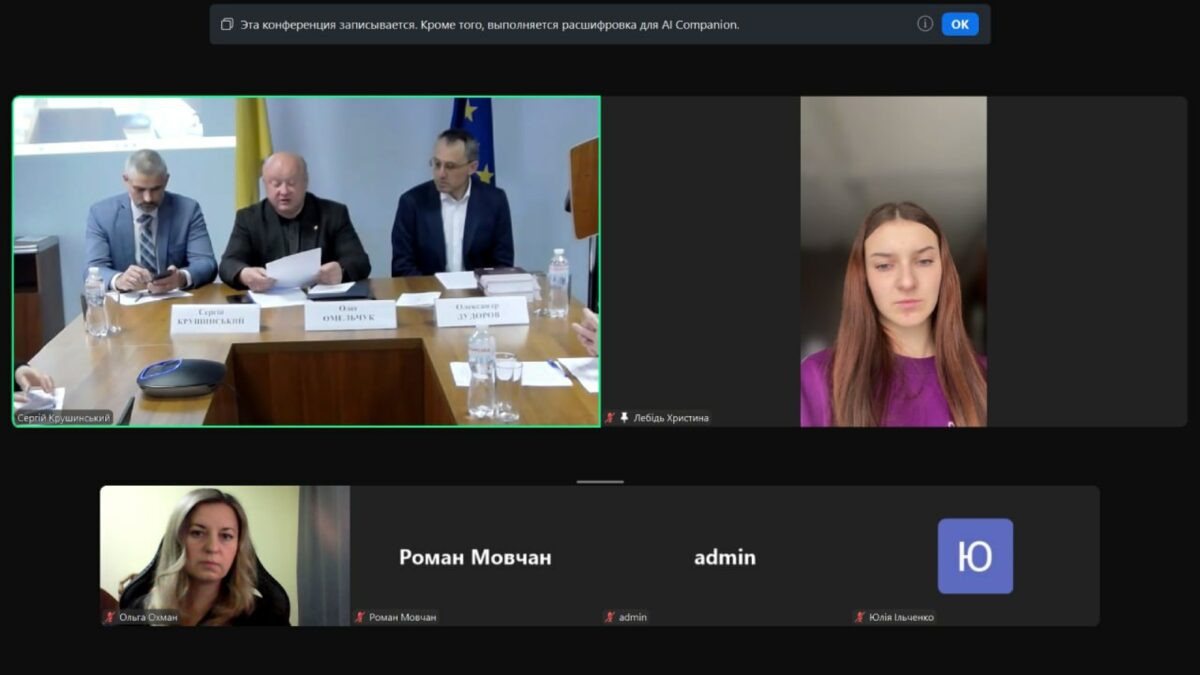
Task: Click the Сергій Крушинський name label
Action: pyautogui.click(x=64, y=418)
